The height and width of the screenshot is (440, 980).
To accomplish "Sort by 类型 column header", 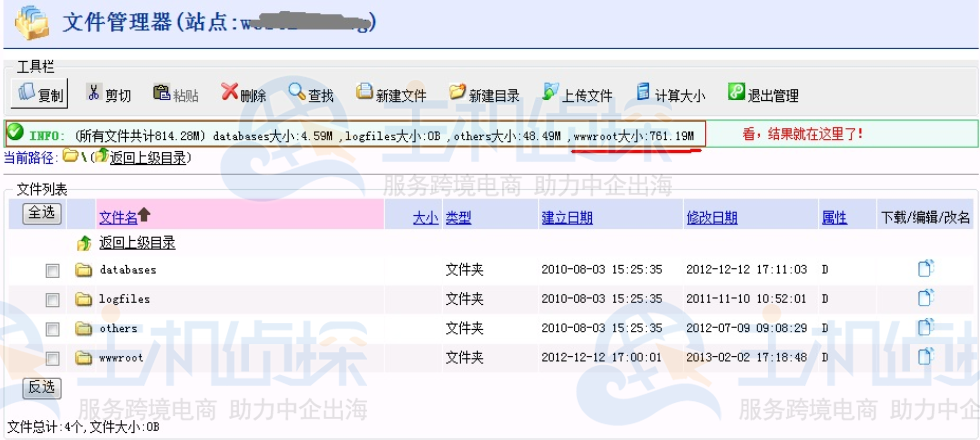I will 458,218.
